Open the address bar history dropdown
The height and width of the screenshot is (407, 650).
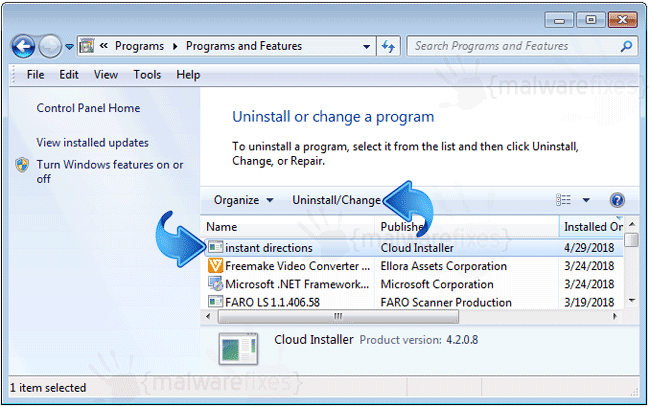366,46
